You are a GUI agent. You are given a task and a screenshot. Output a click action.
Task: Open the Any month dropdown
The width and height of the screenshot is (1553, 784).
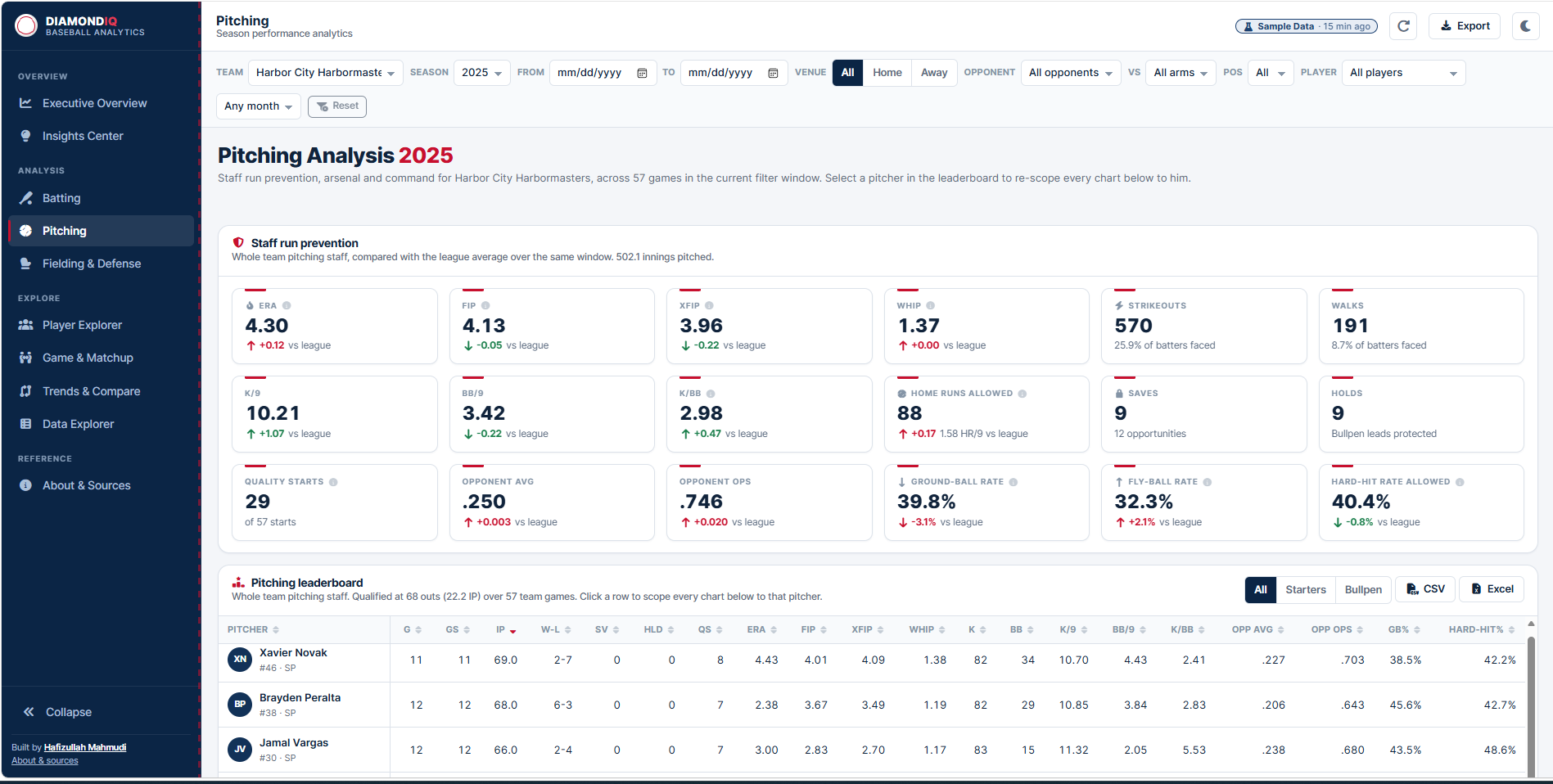pyautogui.click(x=258, y=106)
